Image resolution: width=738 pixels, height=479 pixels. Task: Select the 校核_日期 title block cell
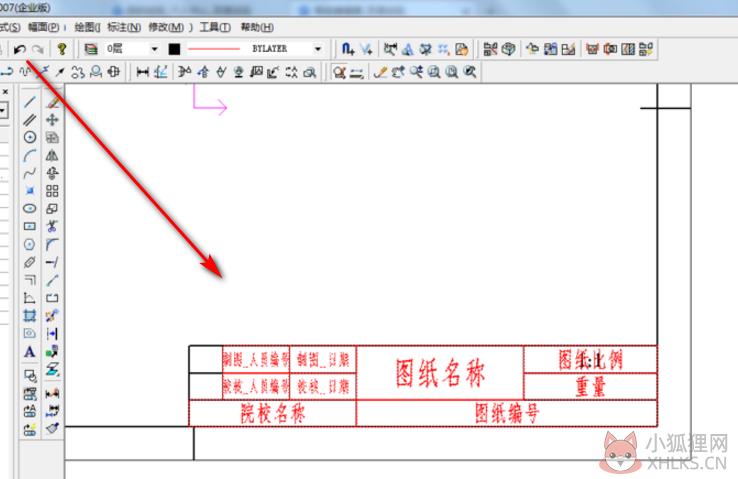pyautogui.click(x=323, y=386)
